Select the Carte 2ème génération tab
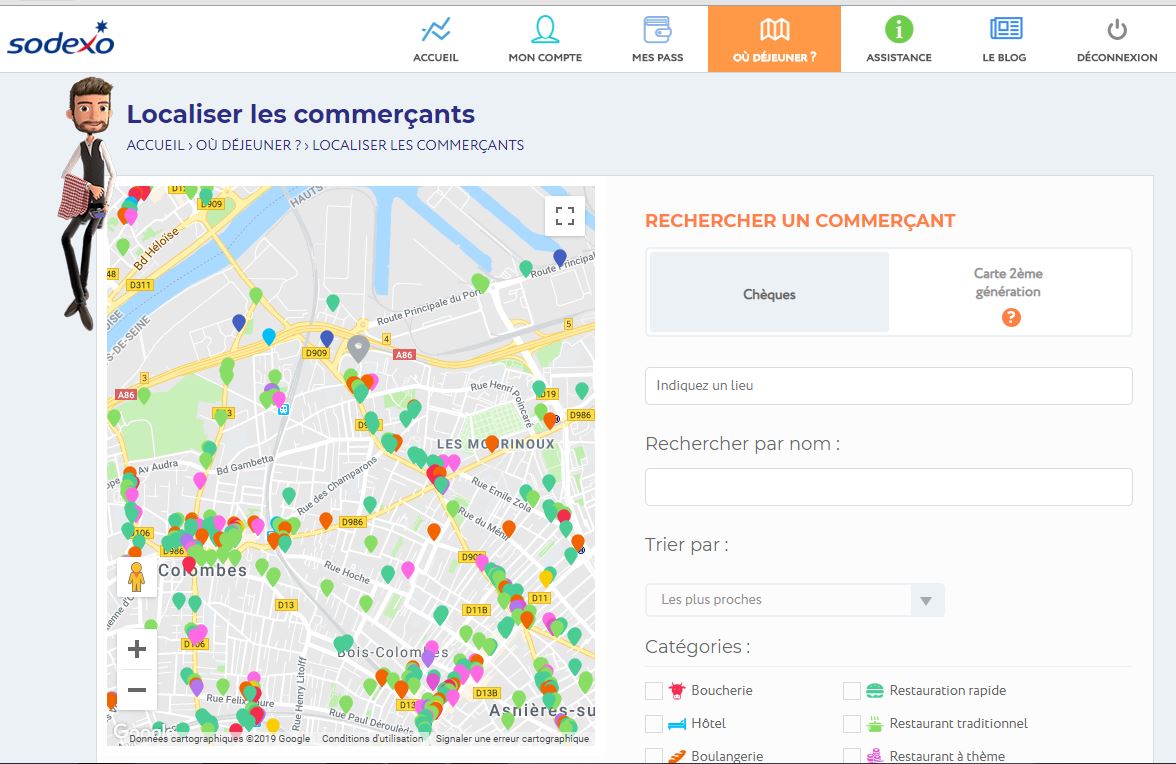The width and height of the screenshot is (1176, 764). [1009, 283]
